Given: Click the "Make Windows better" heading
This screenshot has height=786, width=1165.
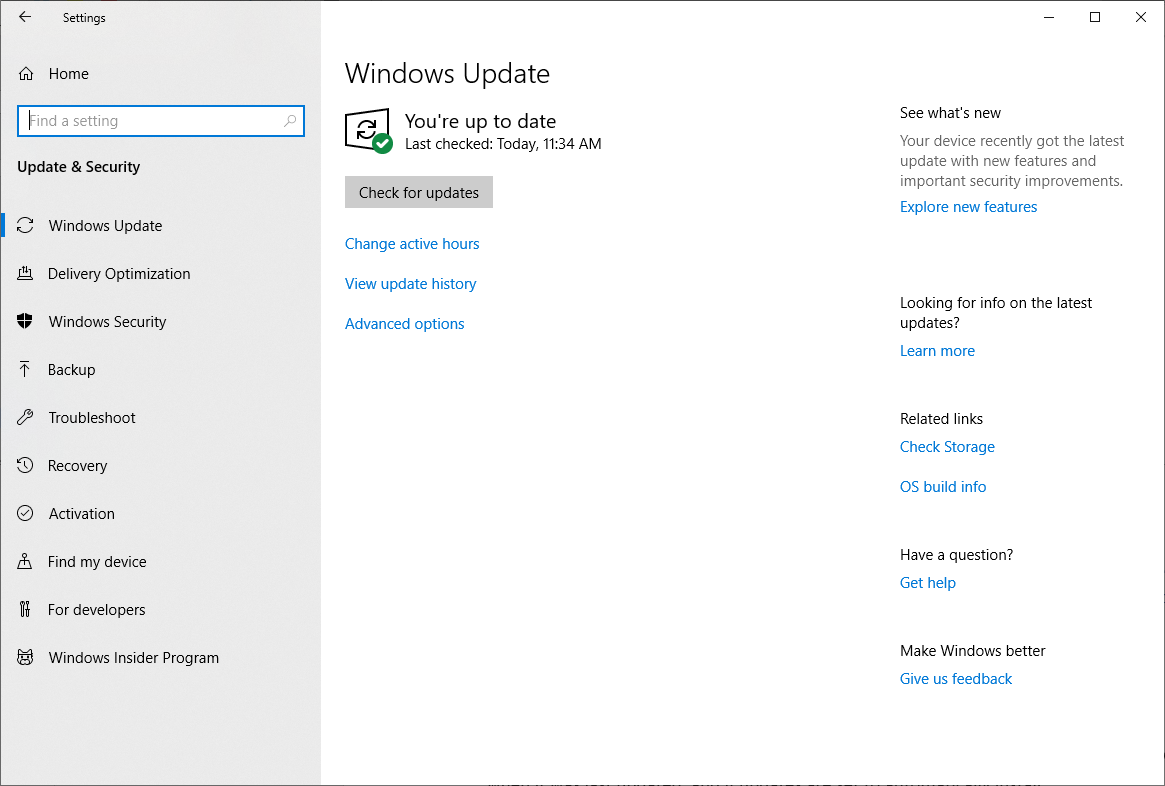Looking at the screenshot, I should 973,651.
